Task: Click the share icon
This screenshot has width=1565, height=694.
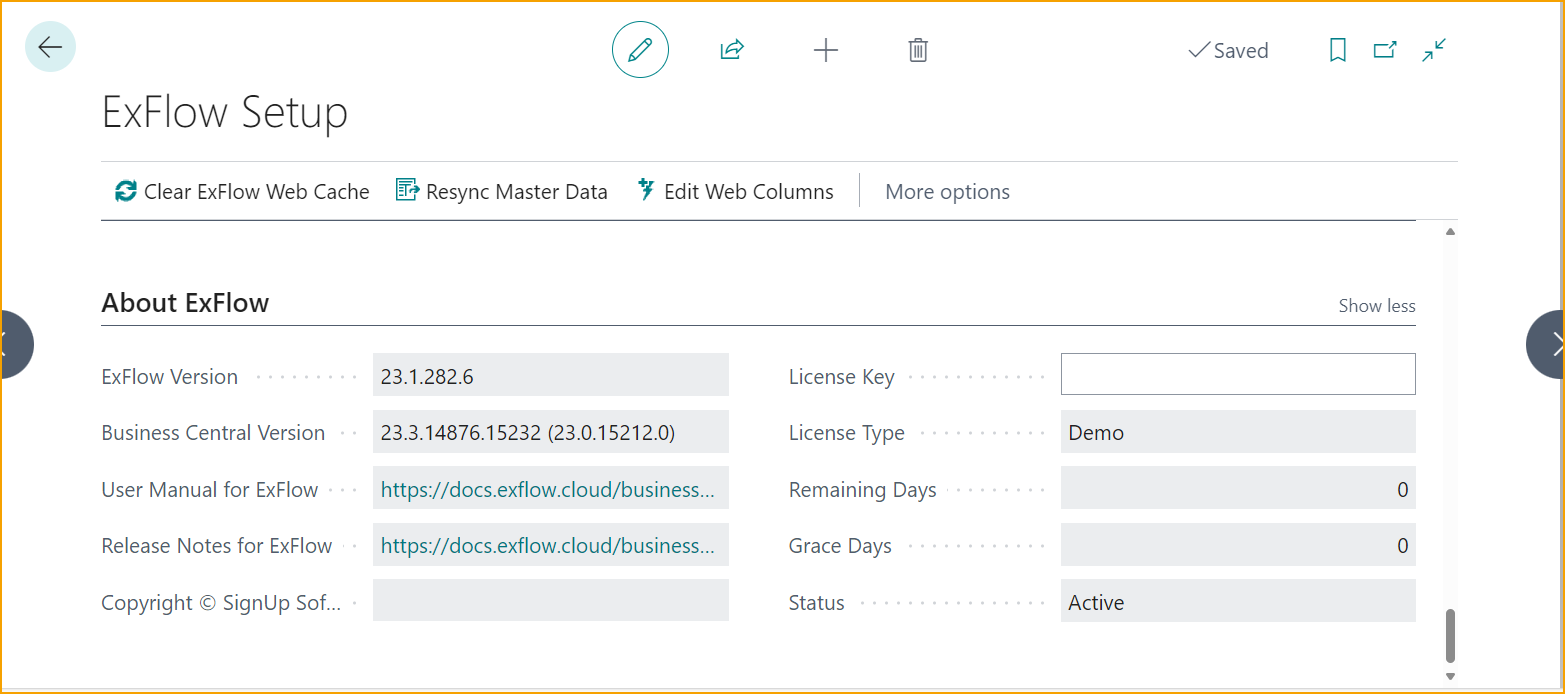Action: pos(732,50)
